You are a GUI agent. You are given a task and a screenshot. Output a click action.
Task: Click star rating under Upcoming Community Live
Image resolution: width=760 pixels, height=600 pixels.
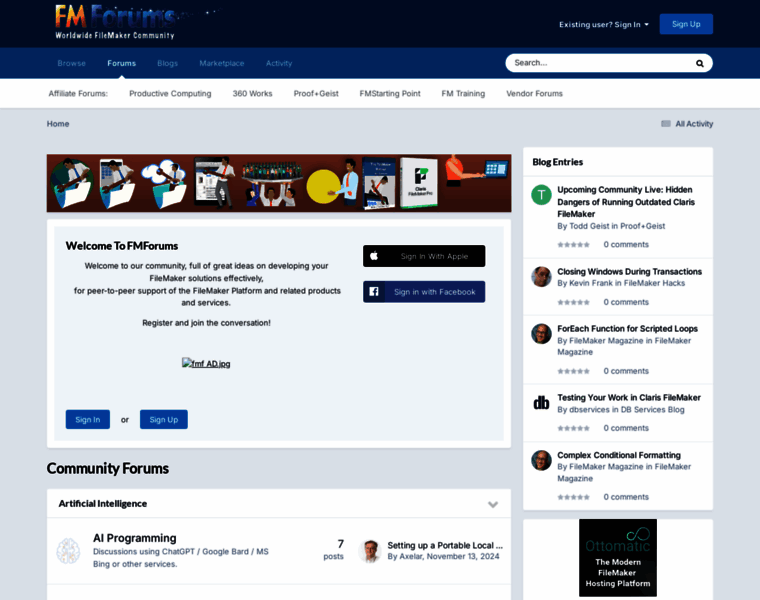pos(573,245)
